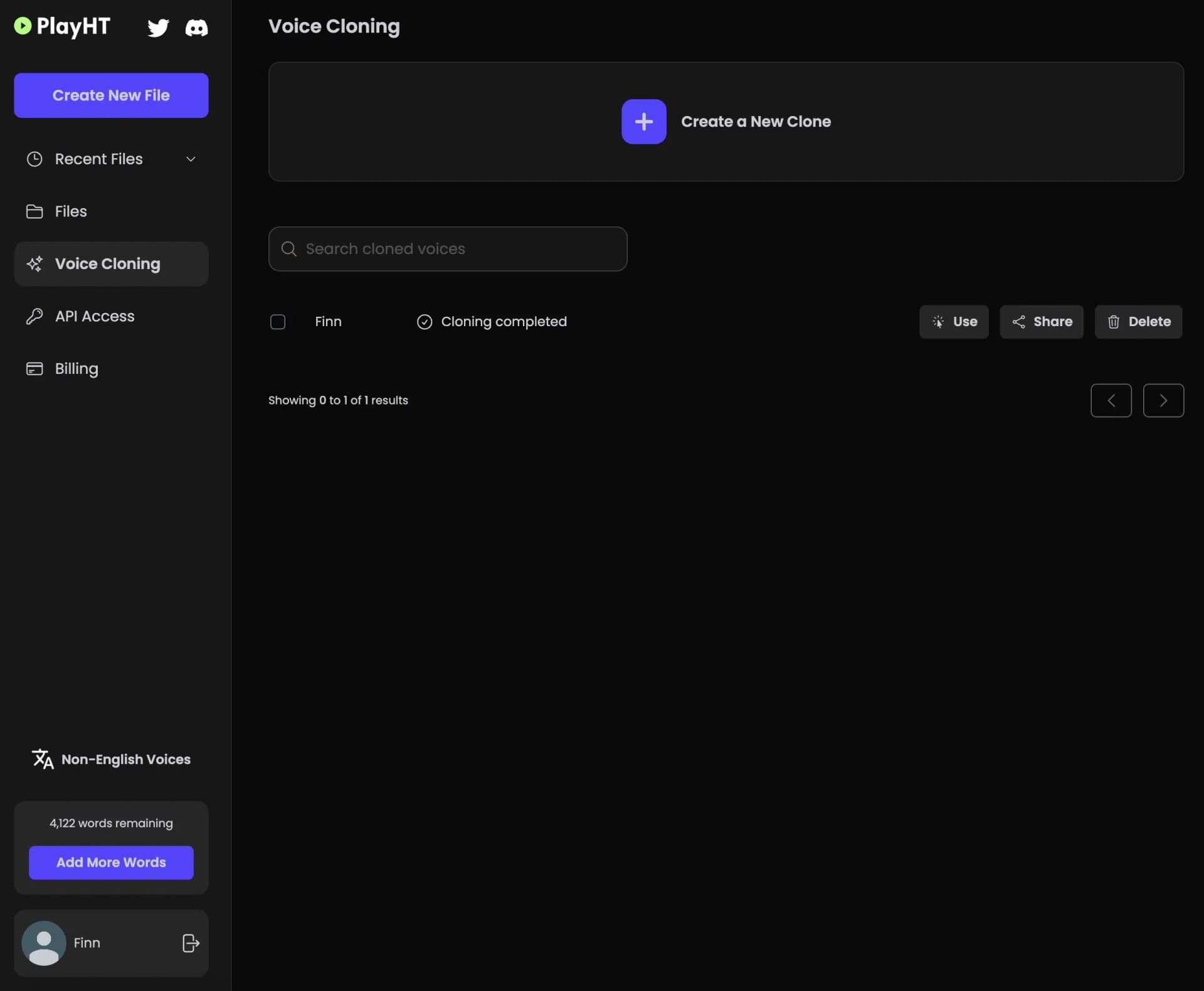Collapse the Recent Files section
Screen dimensions: 1204x991
pyautogui.click(x=190, y=159)
